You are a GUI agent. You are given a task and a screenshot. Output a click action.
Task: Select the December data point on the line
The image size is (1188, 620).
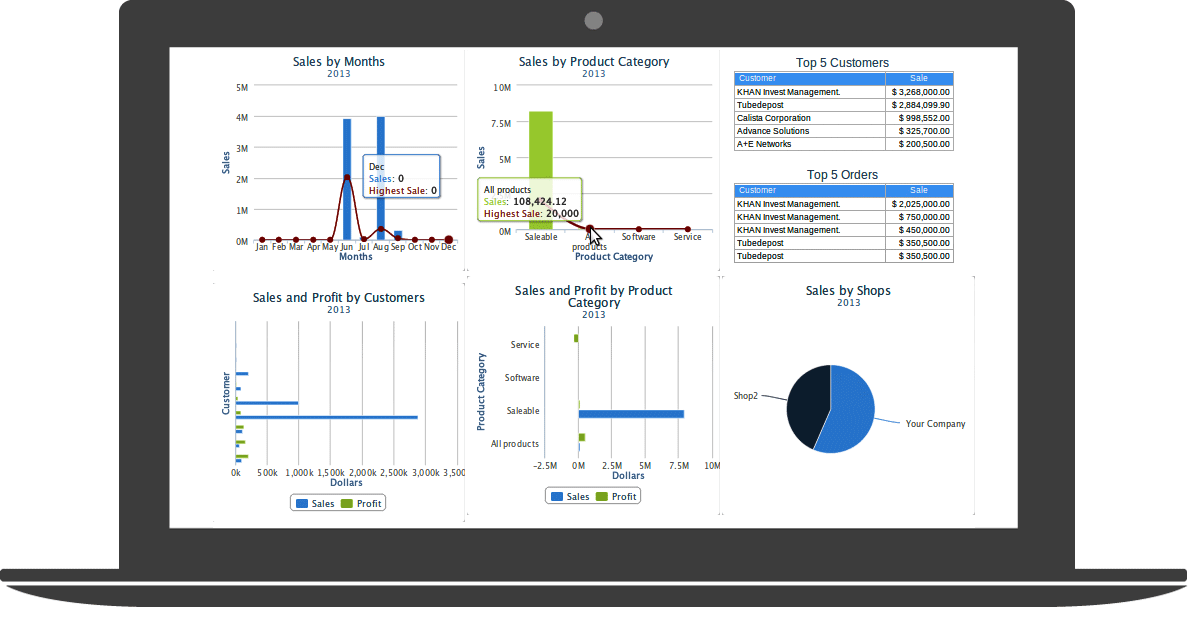click(449, 240)
